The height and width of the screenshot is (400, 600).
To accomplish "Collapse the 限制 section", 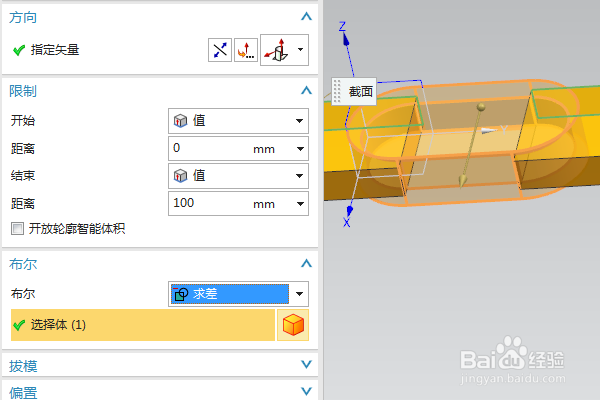I will pos(306,90).
